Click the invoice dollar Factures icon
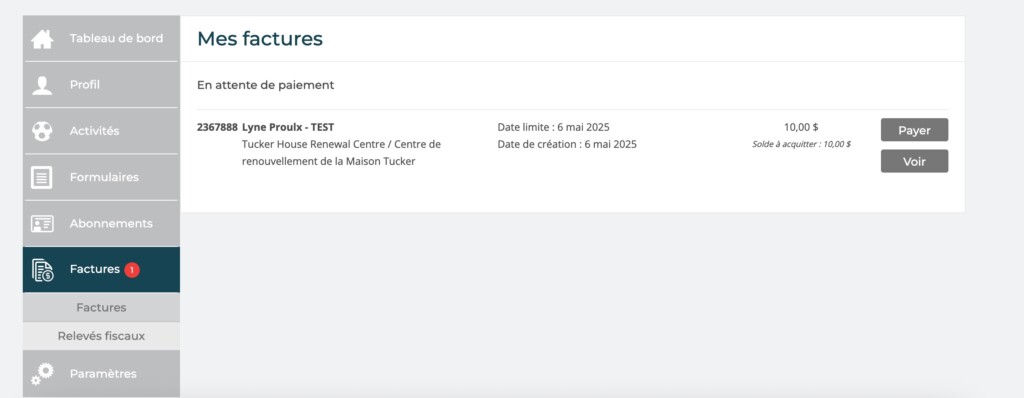This screenshot has width=1024, height=398. [43, 270]
